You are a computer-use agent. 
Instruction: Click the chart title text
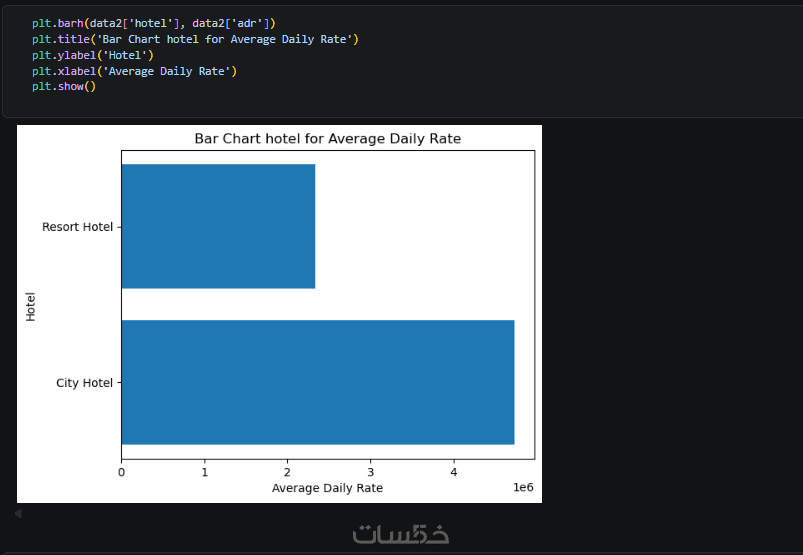[327, 138]
